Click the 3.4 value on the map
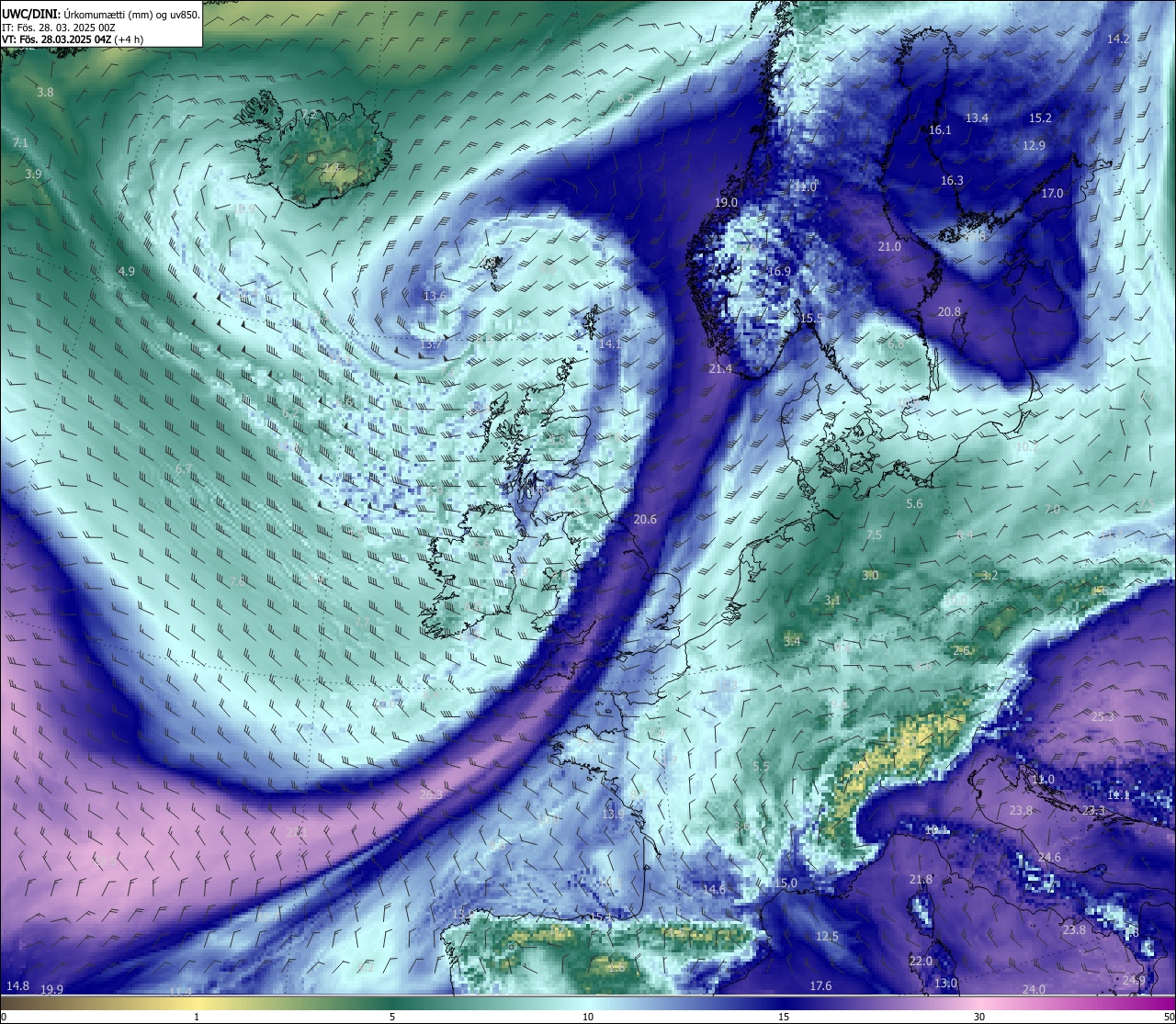This screenshot has width=1176, height=1024. click(x=792, y=641)
